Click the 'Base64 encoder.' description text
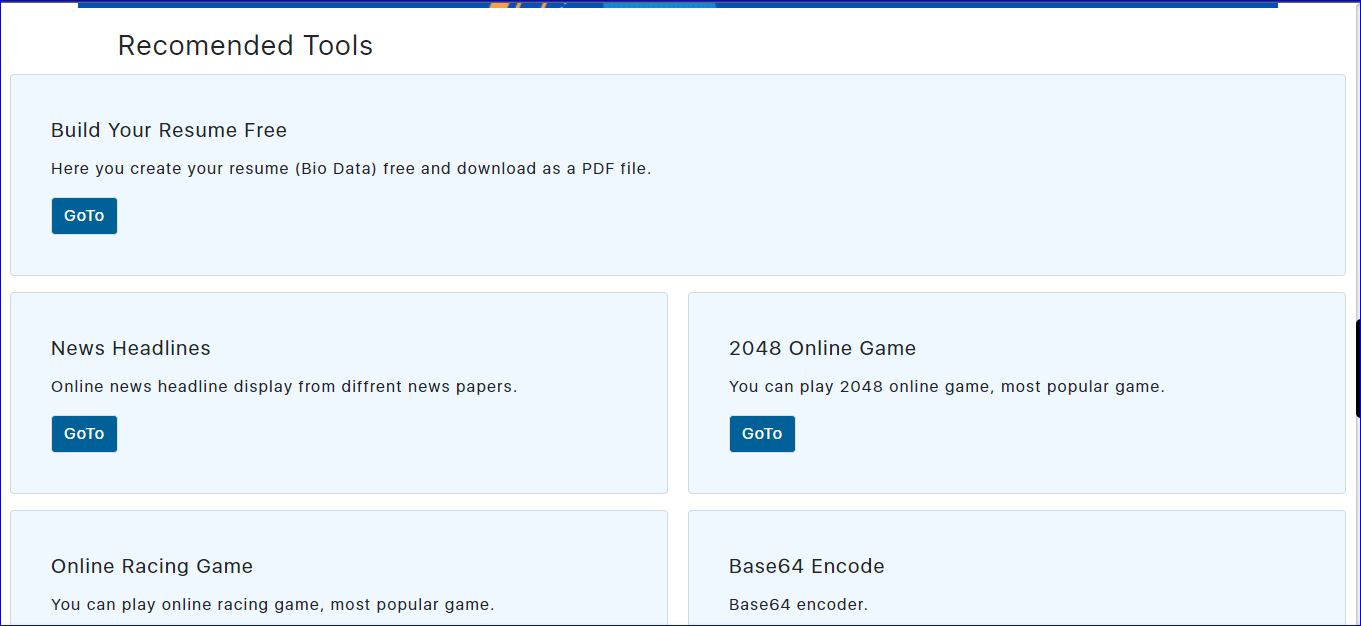1361x626 pixels. (x=798, y=605)
